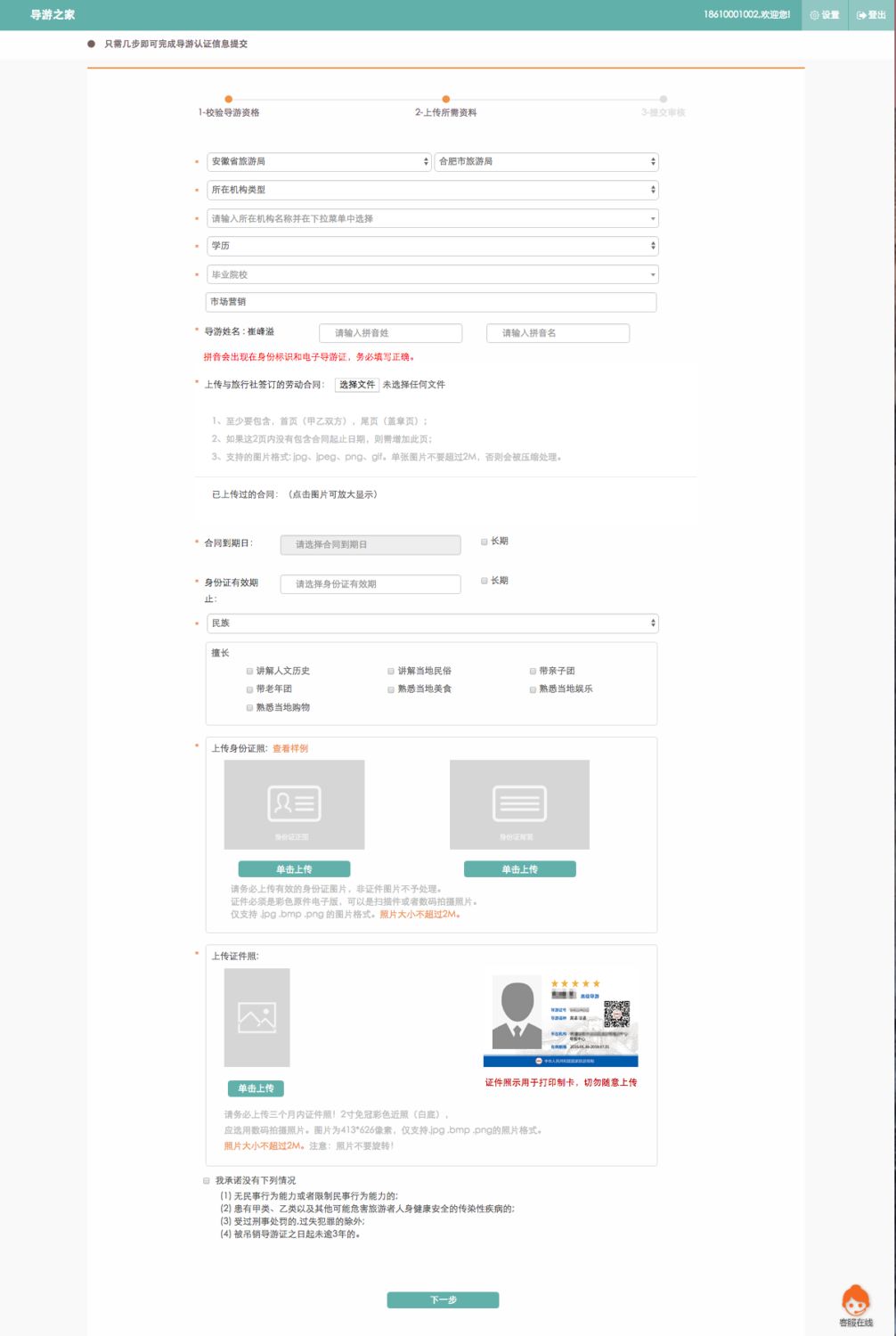Click the 请输入拼音姓 input field
The width and height of the screenshot is (896, 1336).
click(x=389, y=332)
